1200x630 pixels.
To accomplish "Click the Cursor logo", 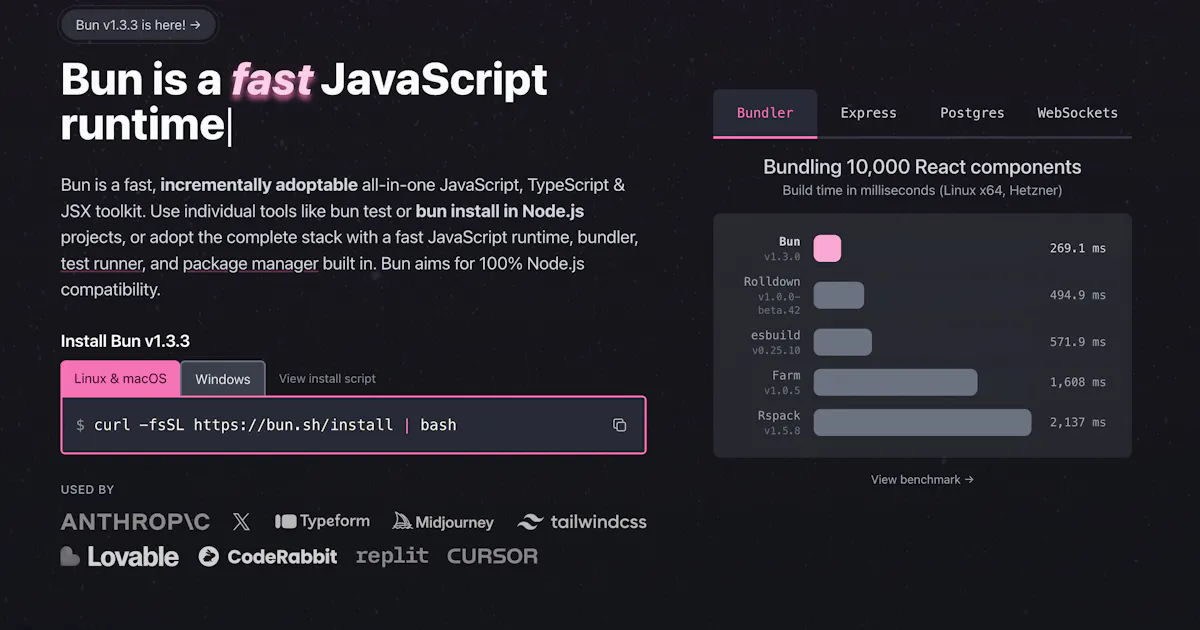I will tap(492, 556).
